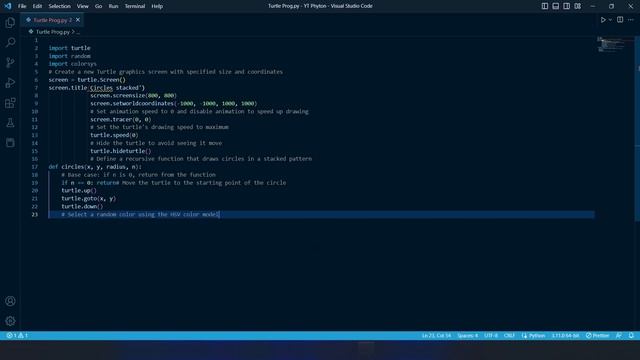Viewport: 640px width, 360px height.
Task: Open the editor More Actions ellipsis
Action: pyautogui.click(x=631, y=20)
